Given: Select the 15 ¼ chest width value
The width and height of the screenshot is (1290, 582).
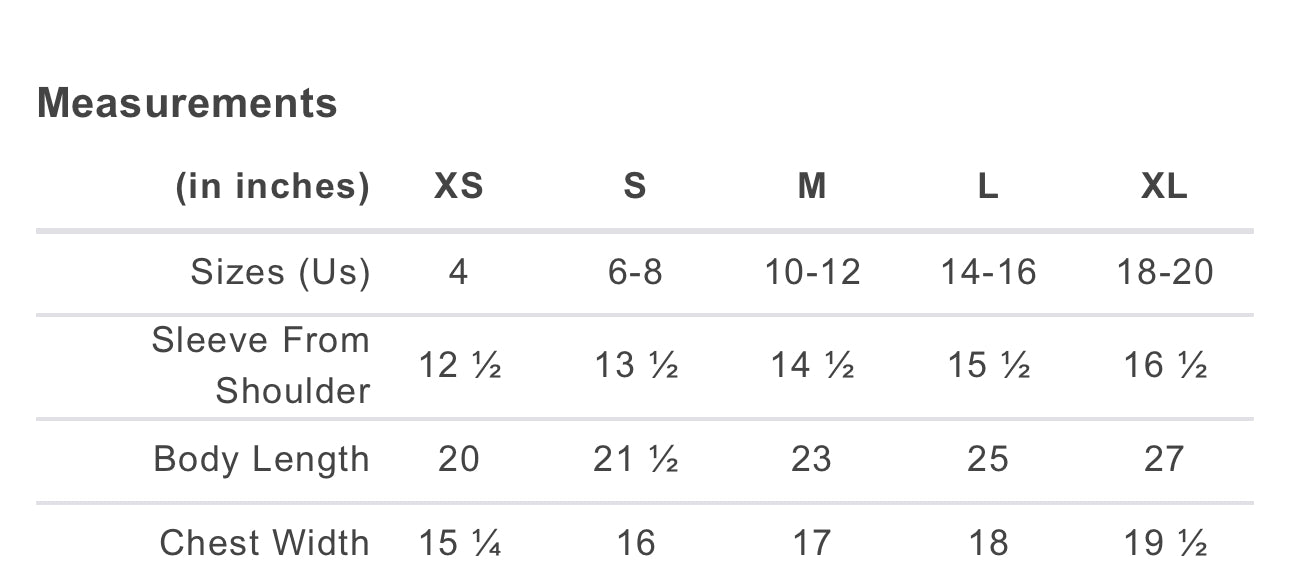Looking at the screenshot, I should click(x=459, y=544).
